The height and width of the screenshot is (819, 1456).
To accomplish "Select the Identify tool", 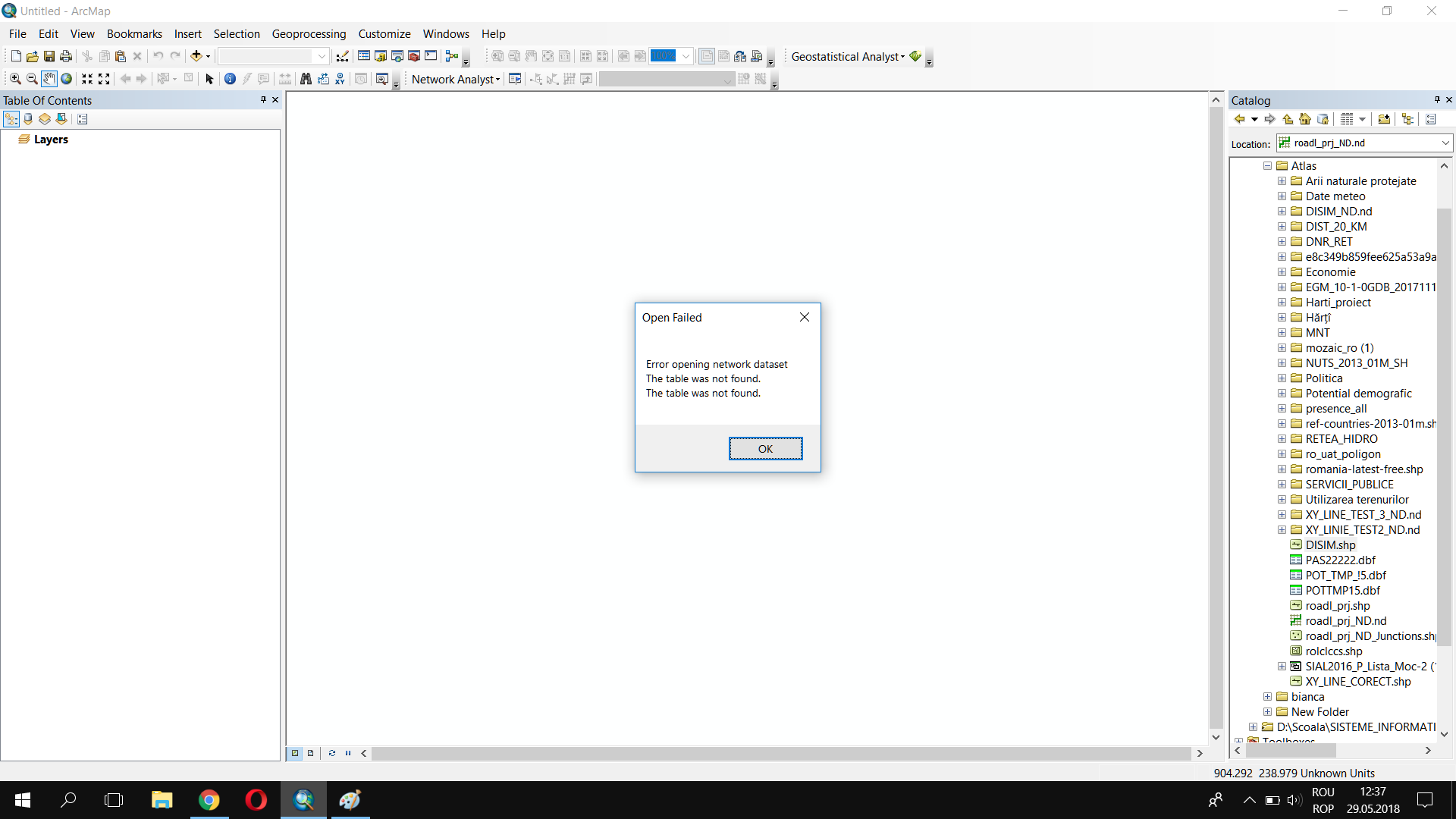I will coord(230,79).
